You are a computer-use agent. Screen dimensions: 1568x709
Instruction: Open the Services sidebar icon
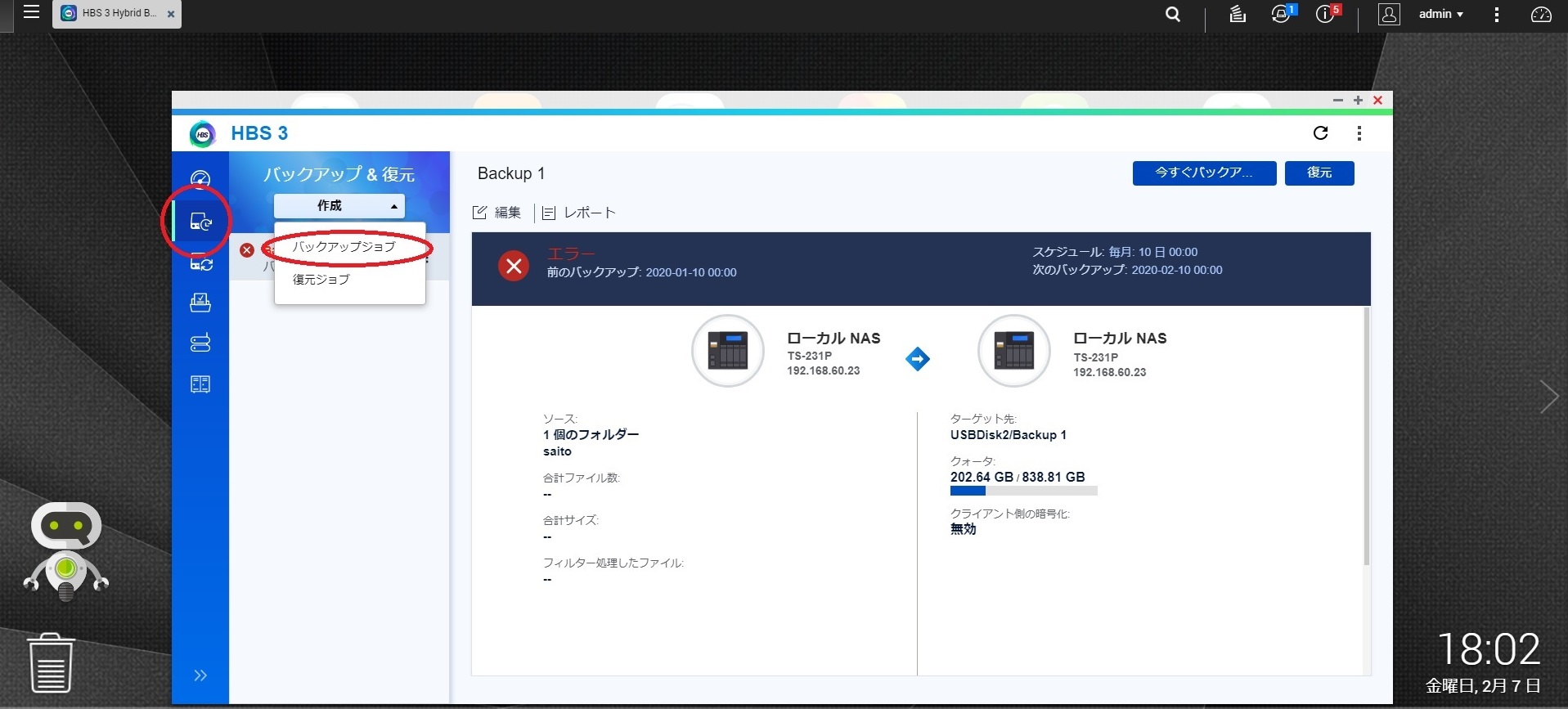200,303
